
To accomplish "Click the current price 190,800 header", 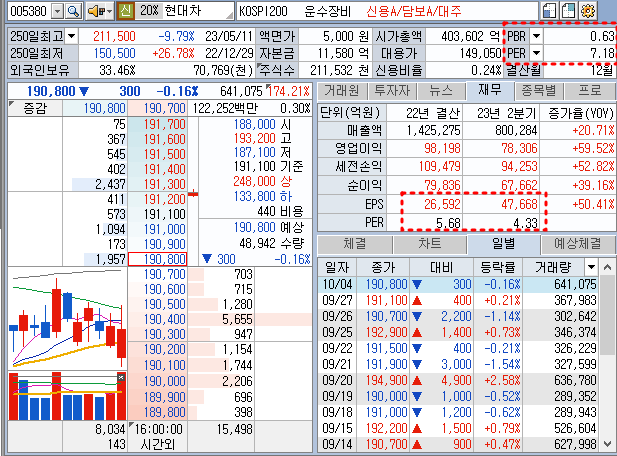I will tap(51, 91).
